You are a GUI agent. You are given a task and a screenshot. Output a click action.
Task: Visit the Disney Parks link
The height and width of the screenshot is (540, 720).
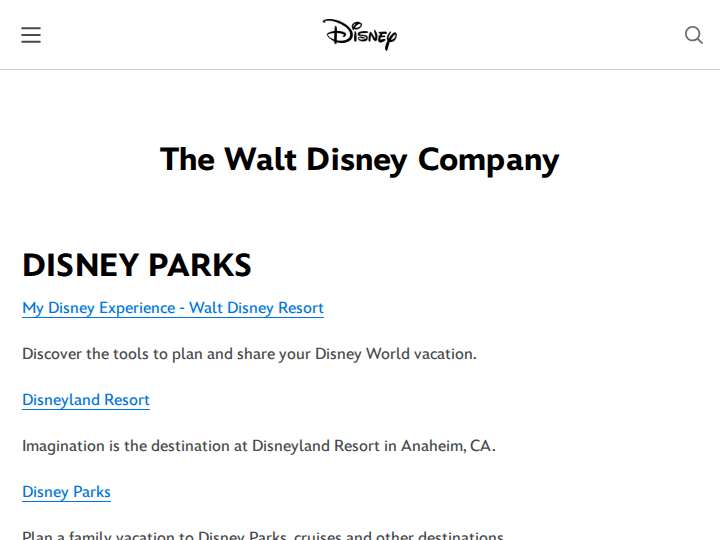tap(67, 492)
